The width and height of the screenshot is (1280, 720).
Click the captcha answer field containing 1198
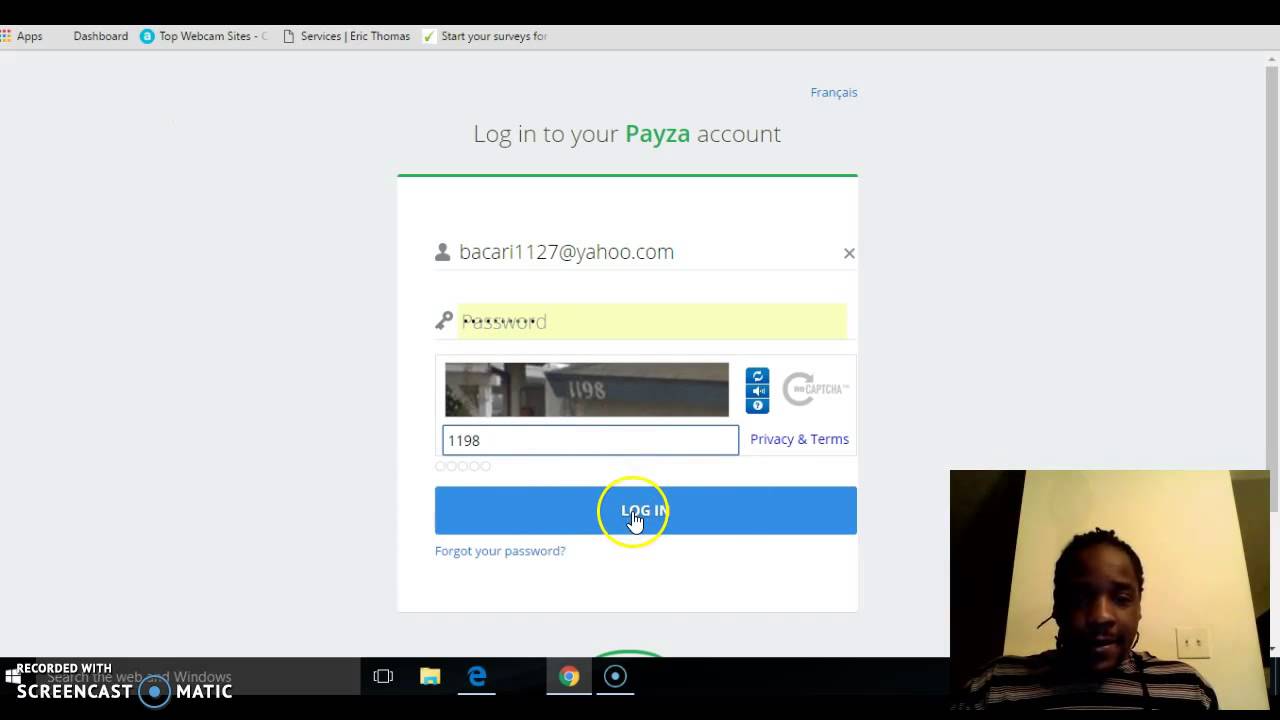click(590, 440)
